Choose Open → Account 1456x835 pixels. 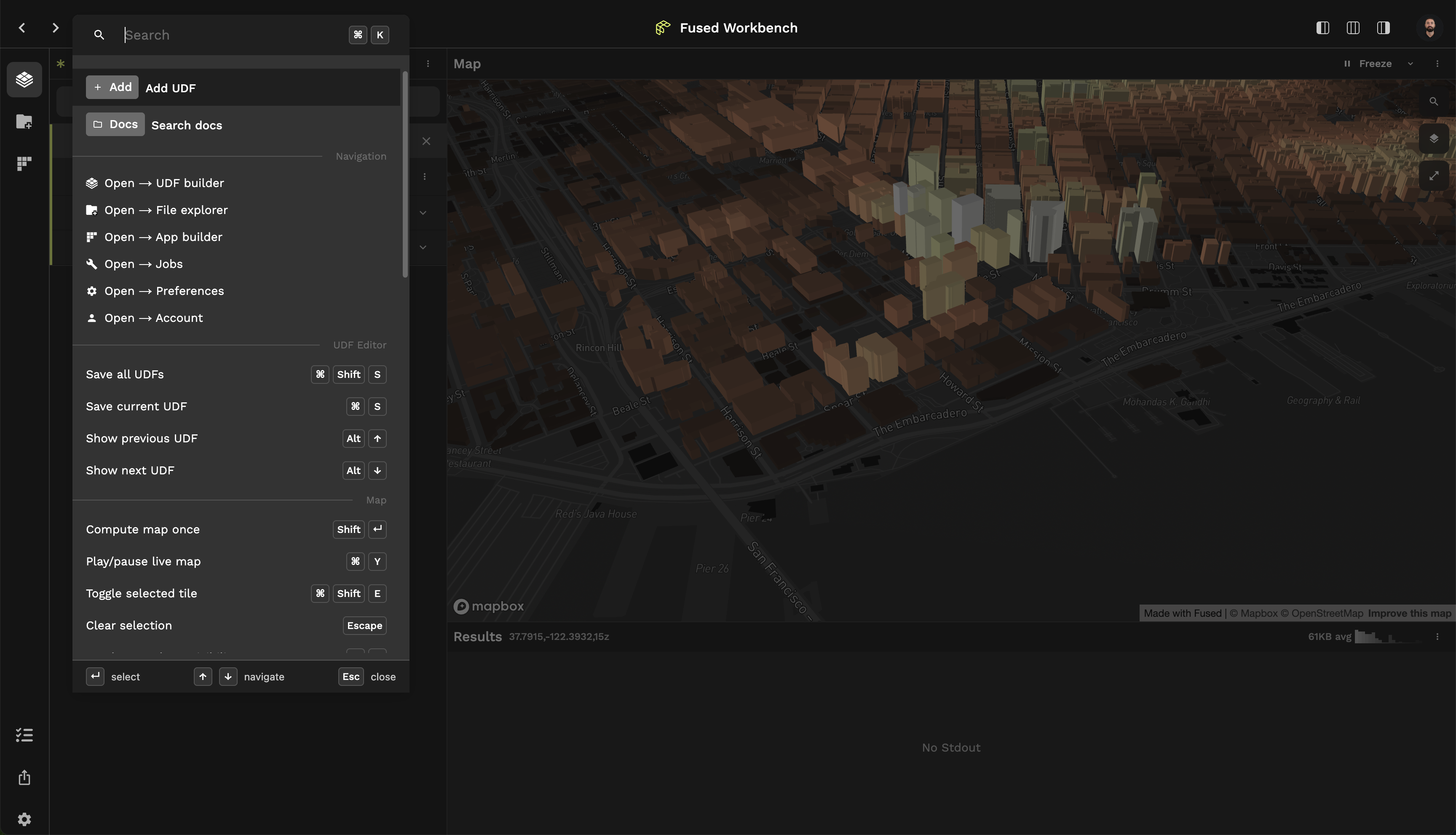point(237,318)
